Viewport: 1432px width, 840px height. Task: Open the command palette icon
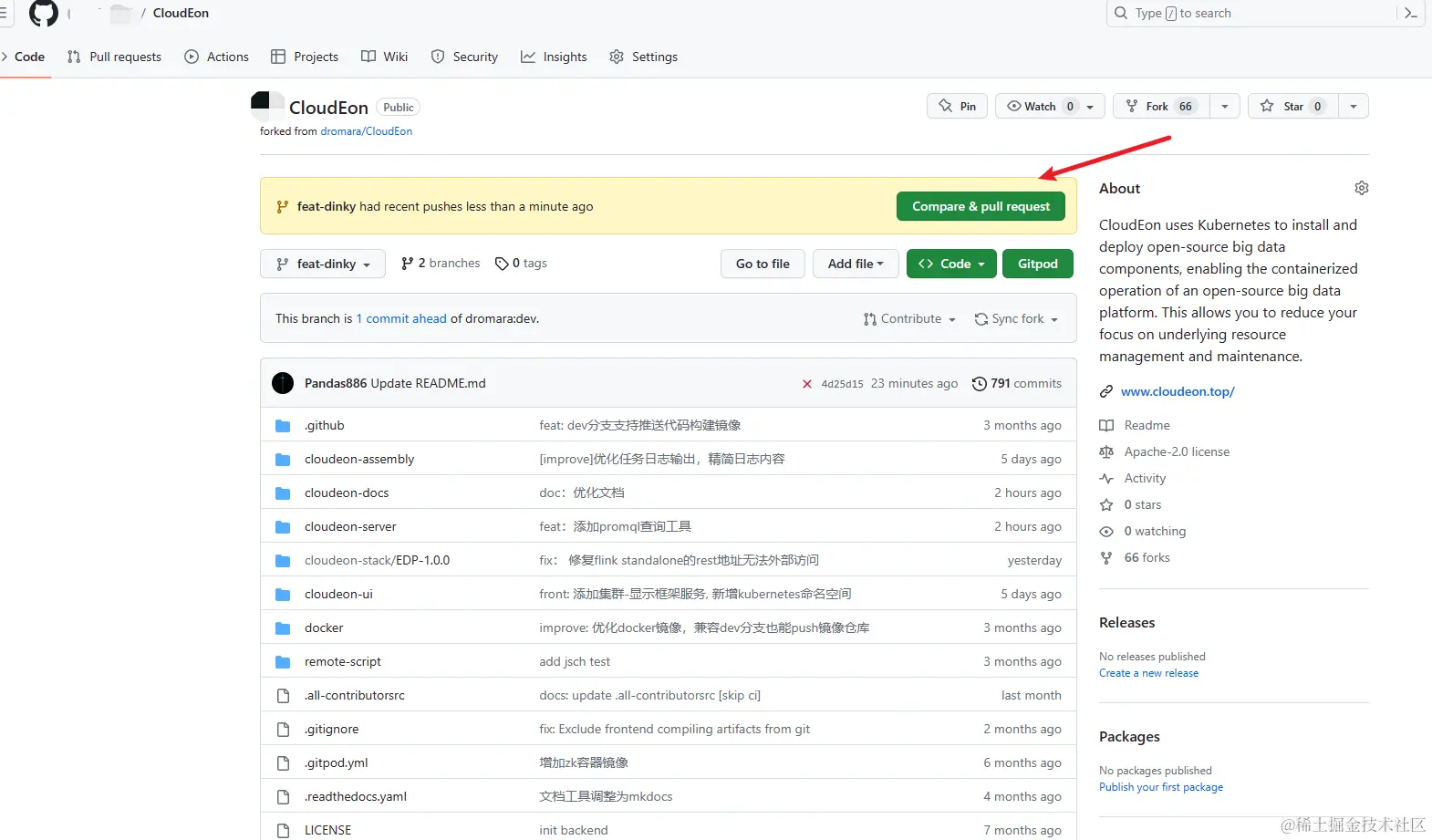click(x=1410, y=13)
